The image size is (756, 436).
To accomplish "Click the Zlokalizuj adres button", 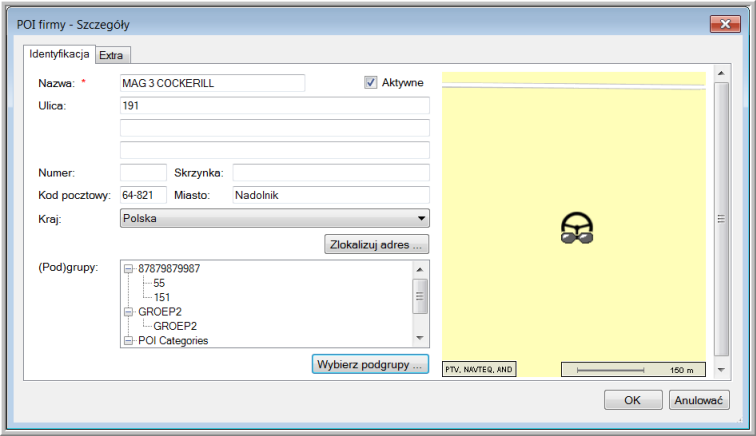I will pos(377,243).
